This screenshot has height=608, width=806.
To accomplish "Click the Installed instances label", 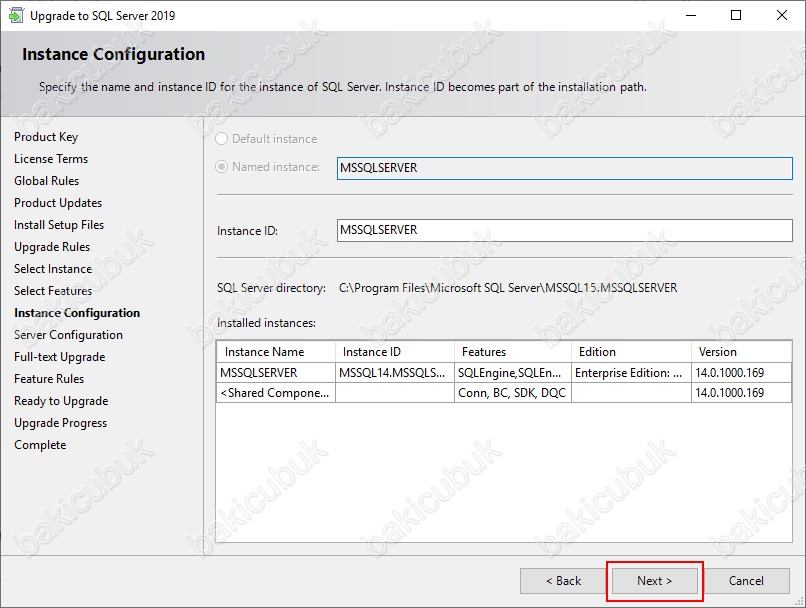I will 266,323.
